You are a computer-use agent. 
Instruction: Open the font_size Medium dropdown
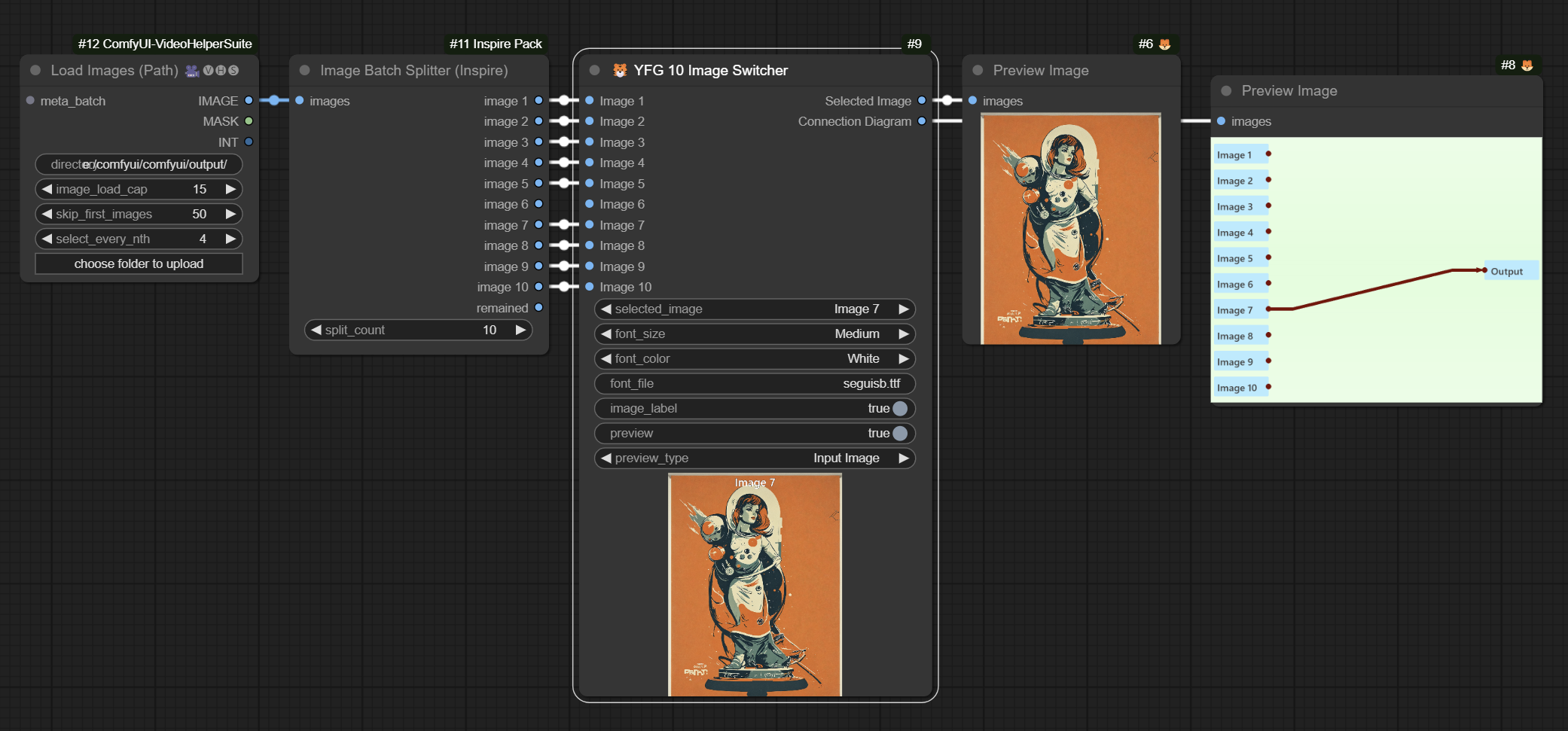point(755,334)
